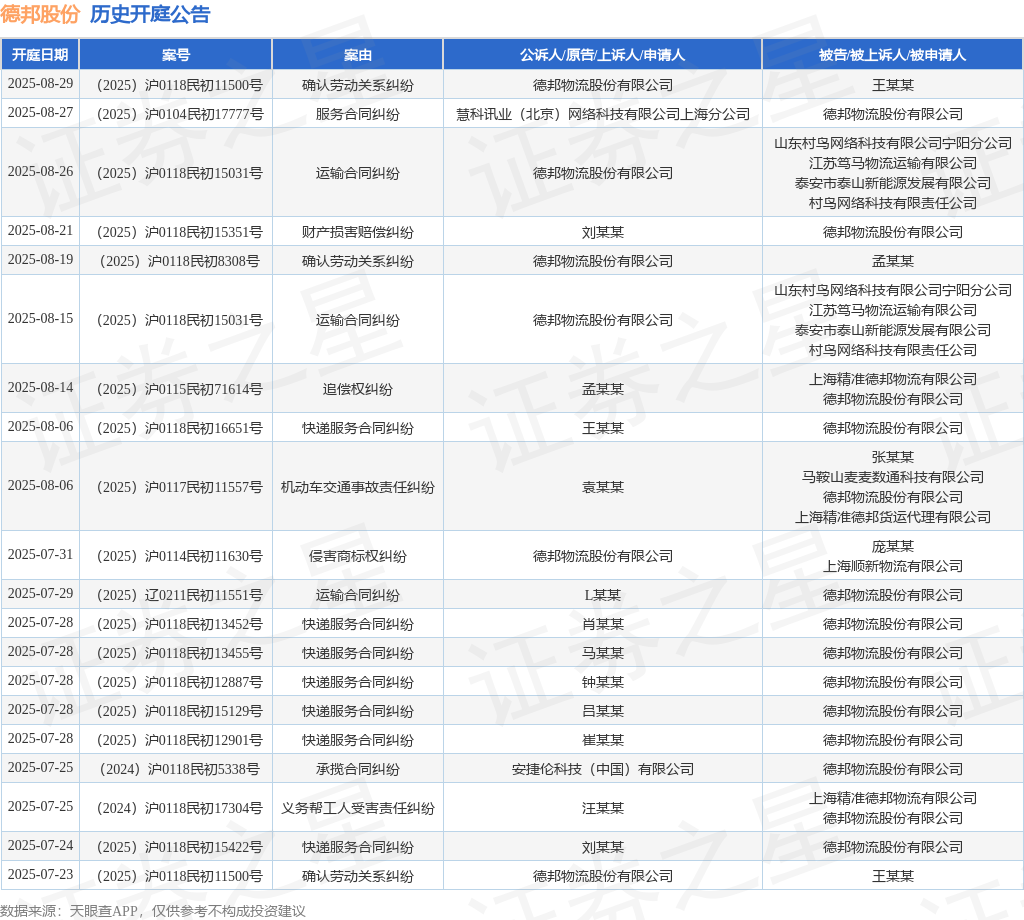Click plaintiff 钟某某
The width and height of the screenshot is (1024, 920).
coord(602,682)
